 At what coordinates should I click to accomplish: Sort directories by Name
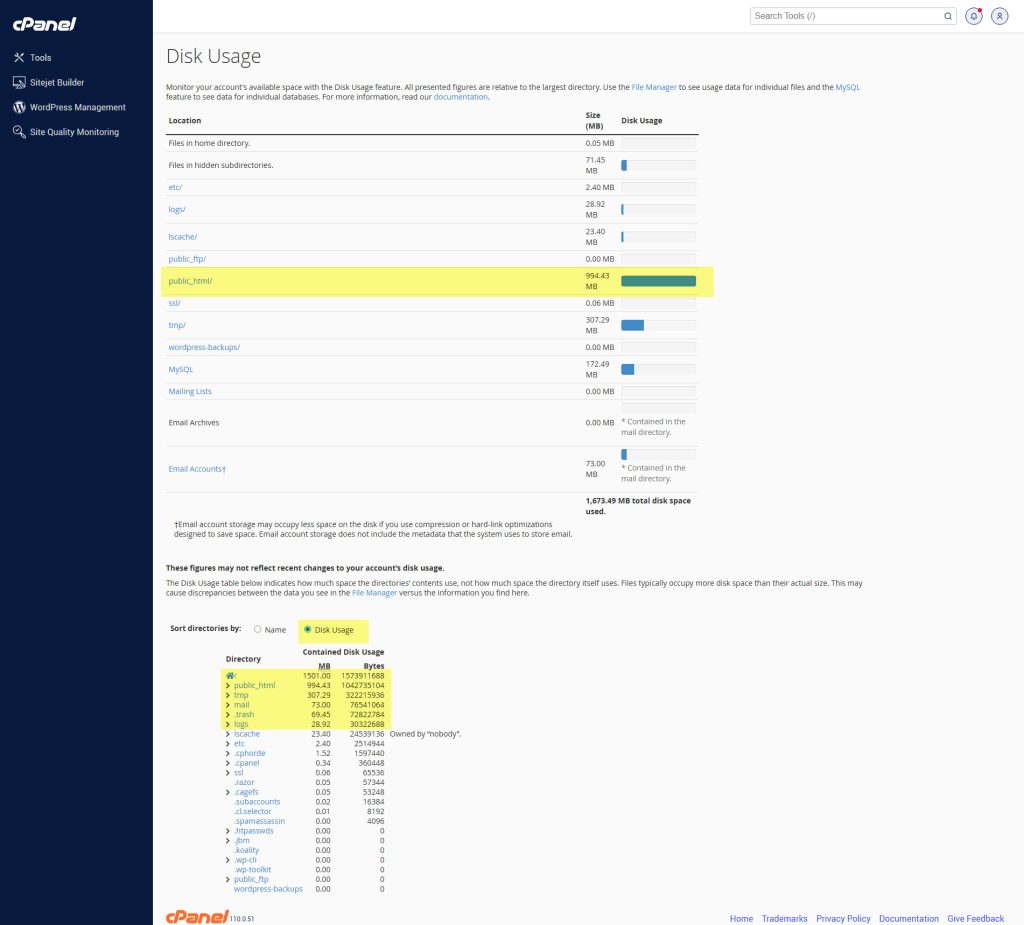point(258,630)
